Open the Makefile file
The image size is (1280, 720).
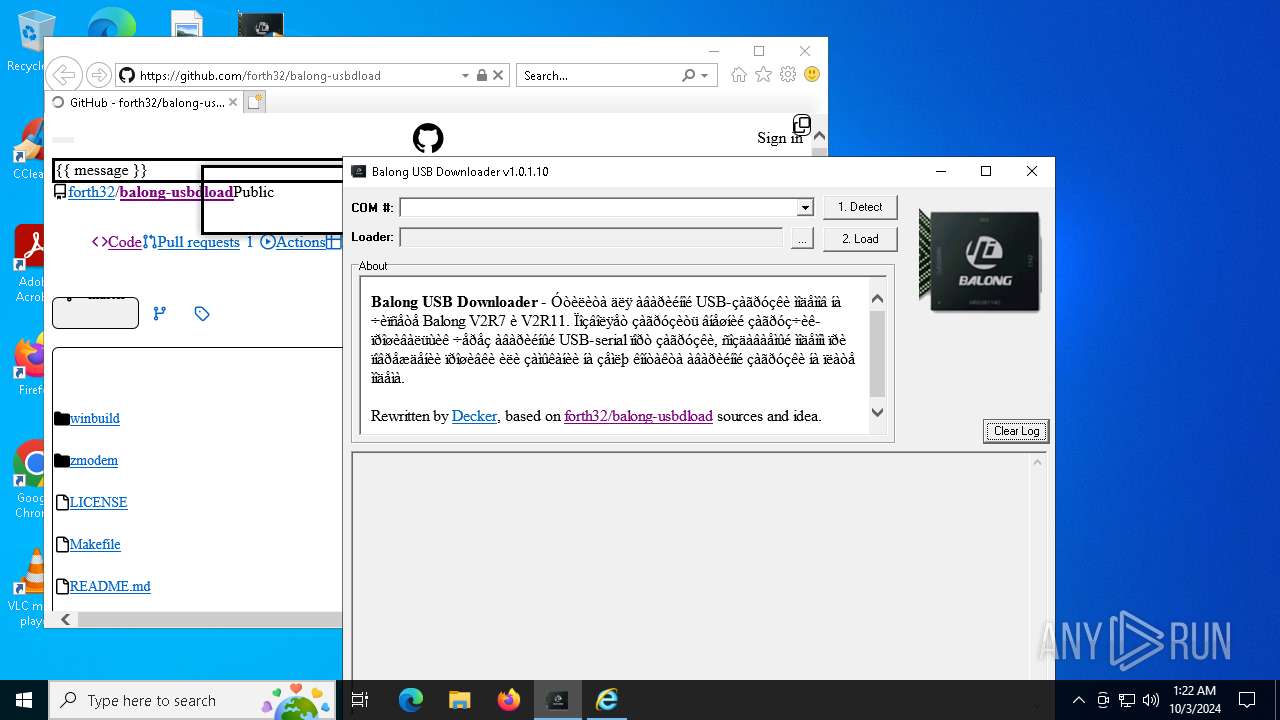pos(95,544)
